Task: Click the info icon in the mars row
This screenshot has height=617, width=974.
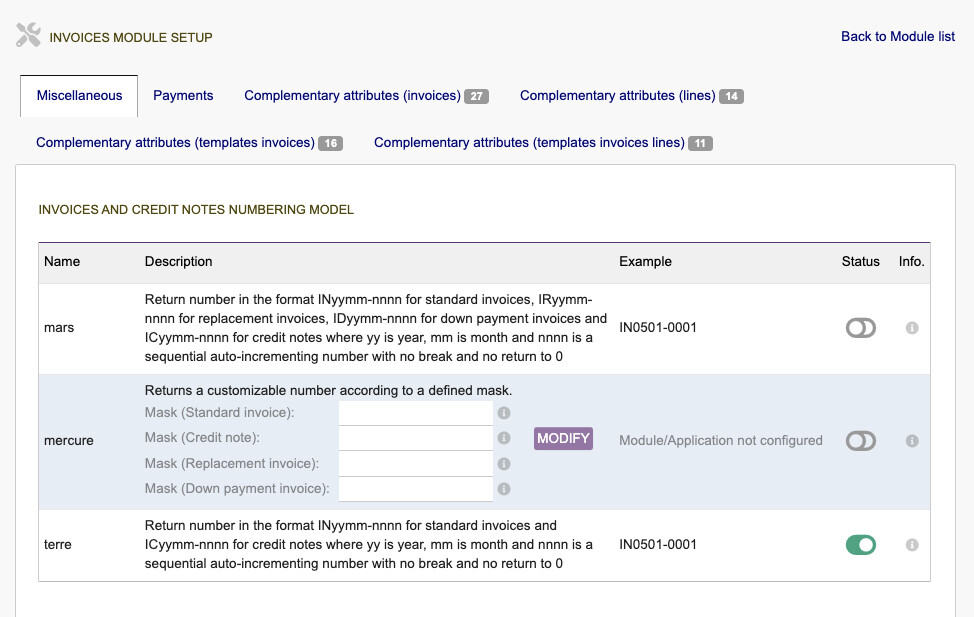Action: point(912,328)
